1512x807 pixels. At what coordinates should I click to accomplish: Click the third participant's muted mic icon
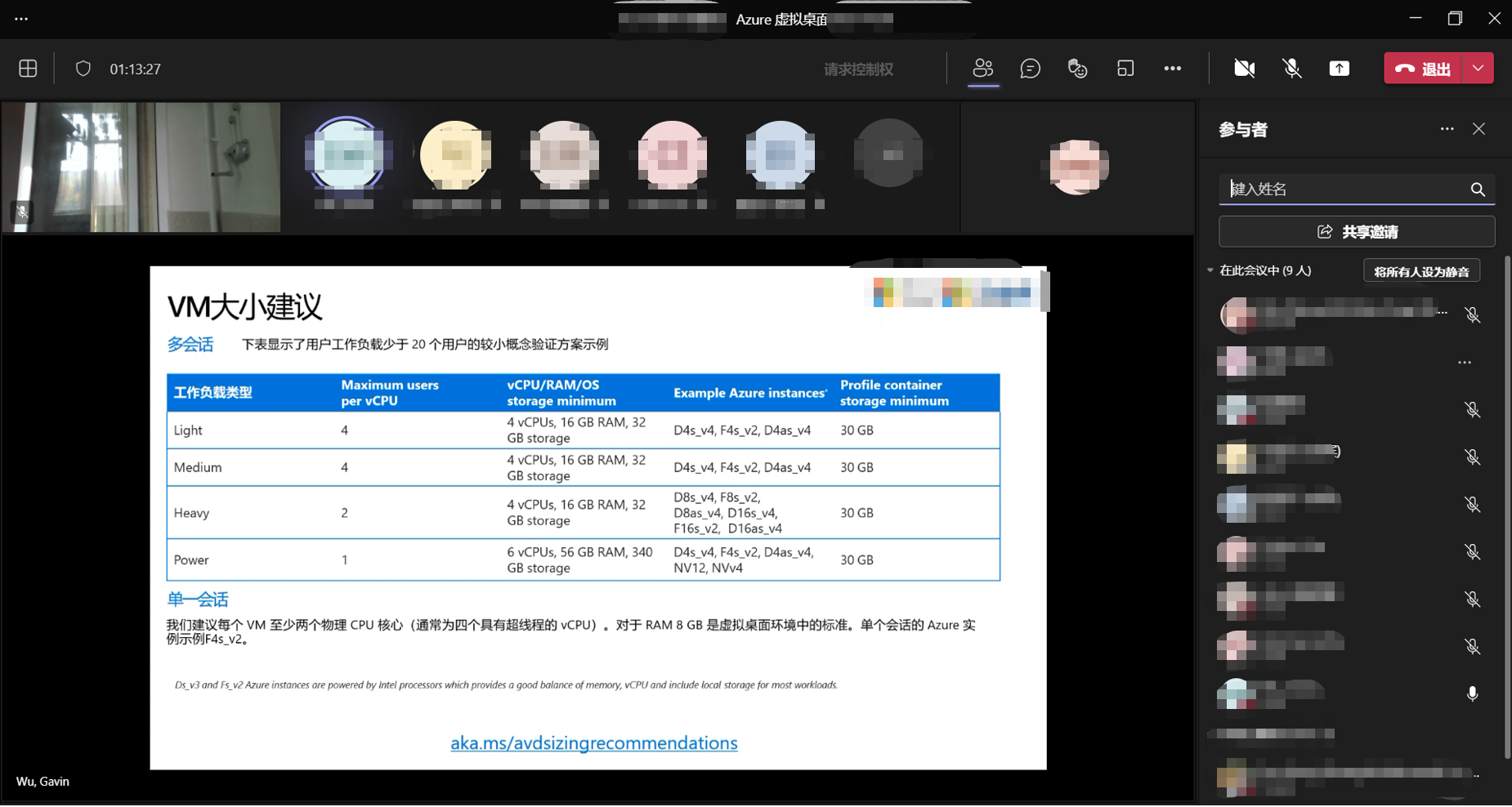tap(1473, 410)
